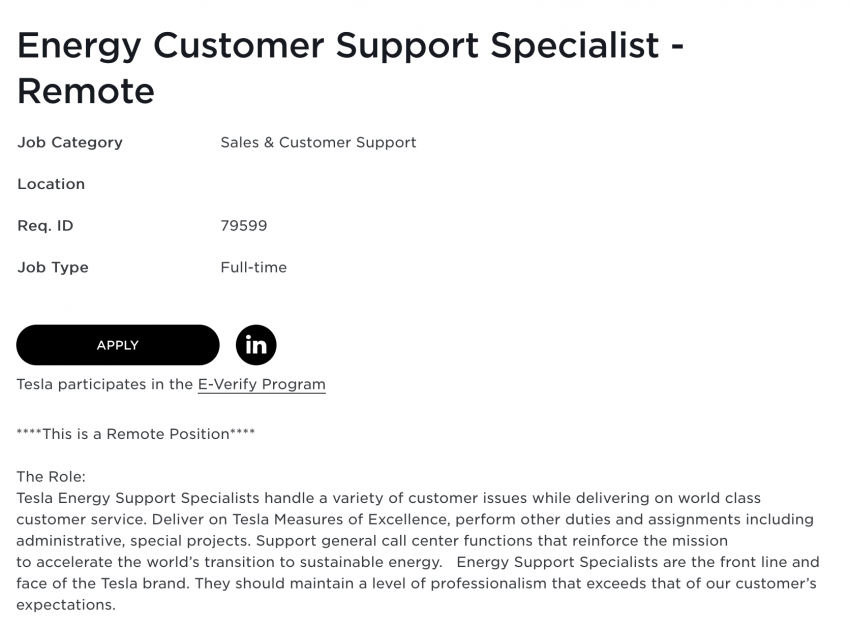This screenshot has width=850, height=629.
Task: Click 'face of the Tesla brand' text
Action: (x=103, y=583)
